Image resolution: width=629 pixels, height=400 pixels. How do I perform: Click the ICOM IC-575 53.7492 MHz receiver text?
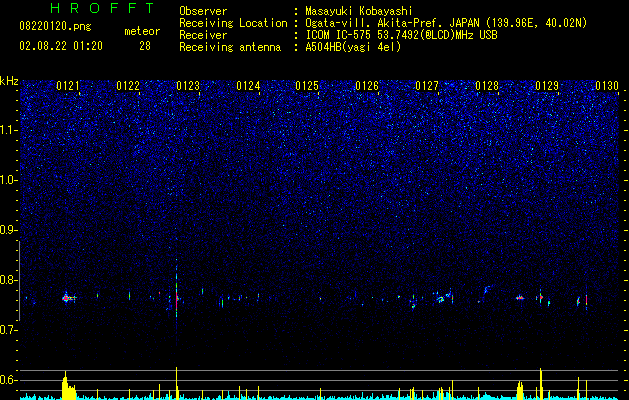(x=401, y=35)
